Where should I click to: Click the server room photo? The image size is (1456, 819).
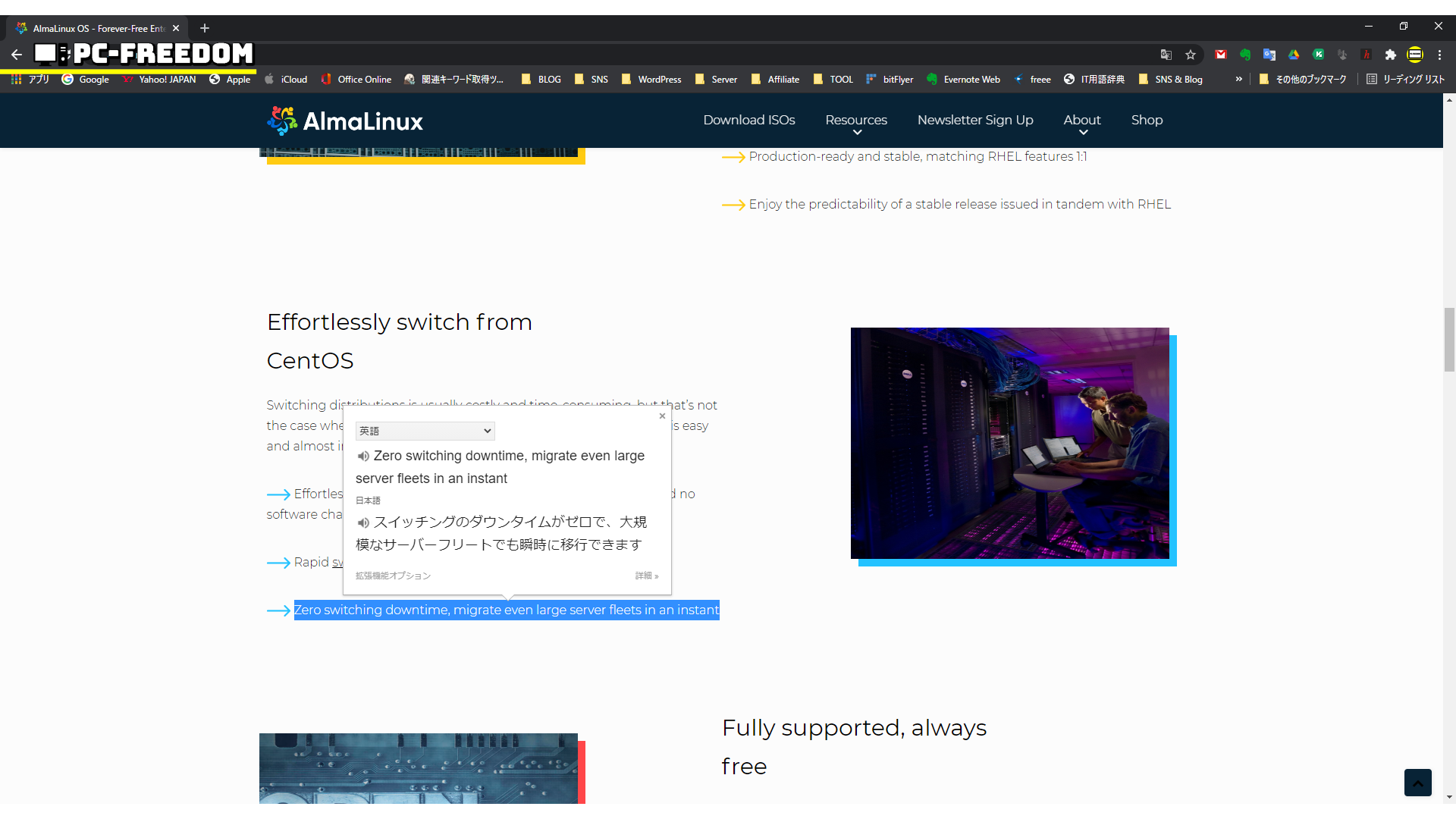point(1009,443)
